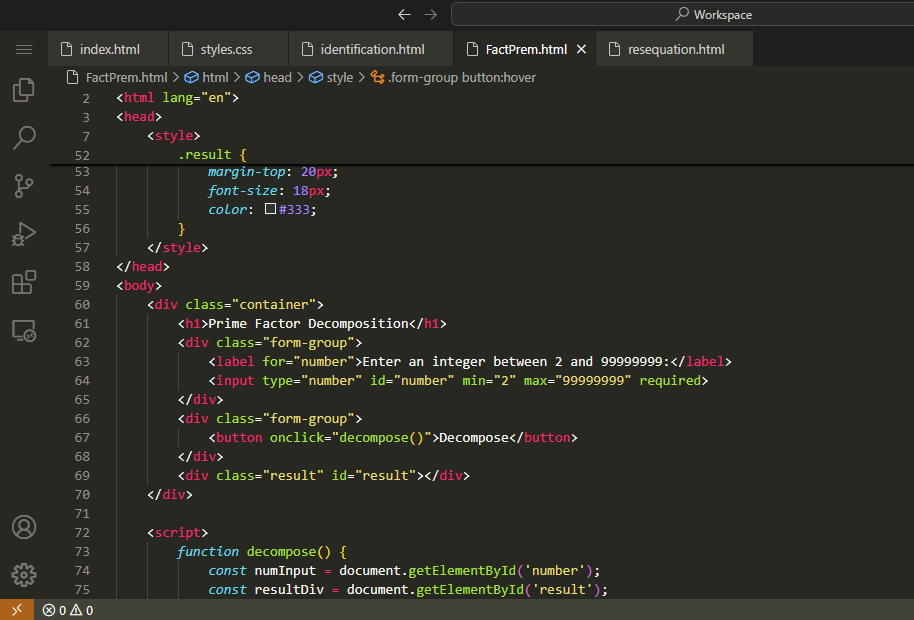Click the #333 color swatch
This screenshot has width=914, height=620.
(270, 210)
